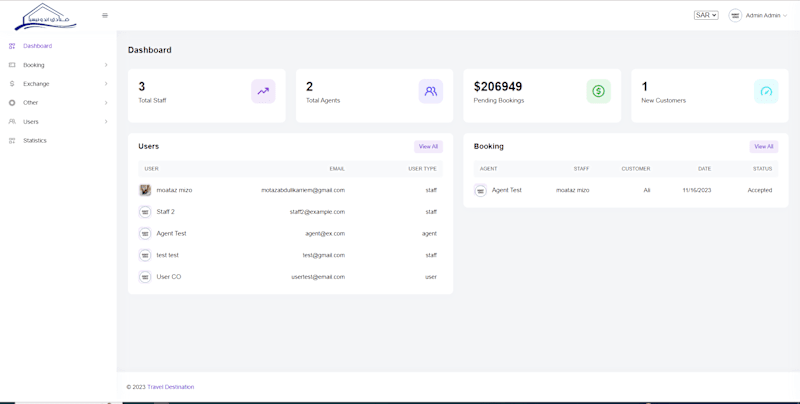Expand the Booking chevron
800x404 pixels.
[106, 65]
